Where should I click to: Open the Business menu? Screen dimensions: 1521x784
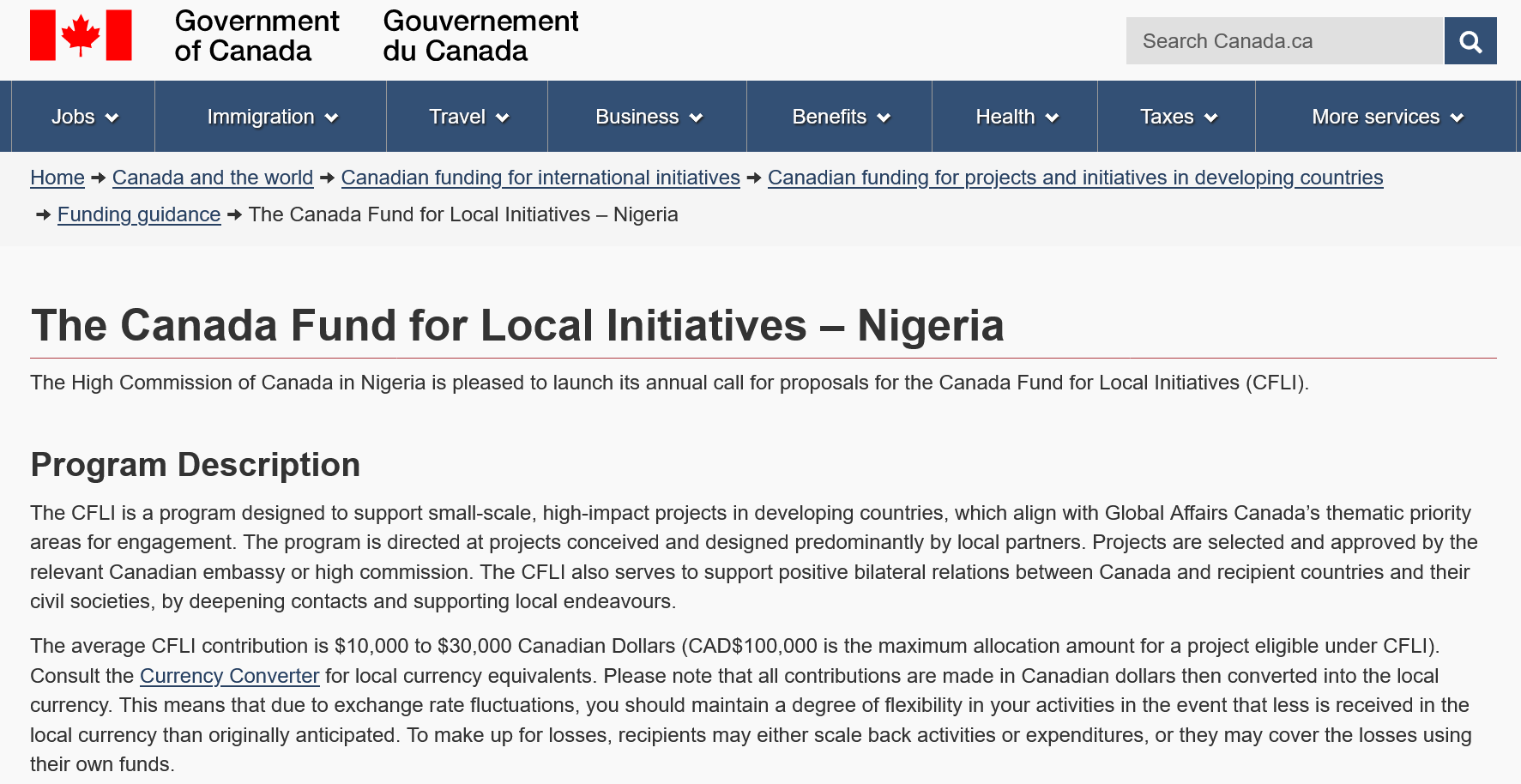[649, 117]
